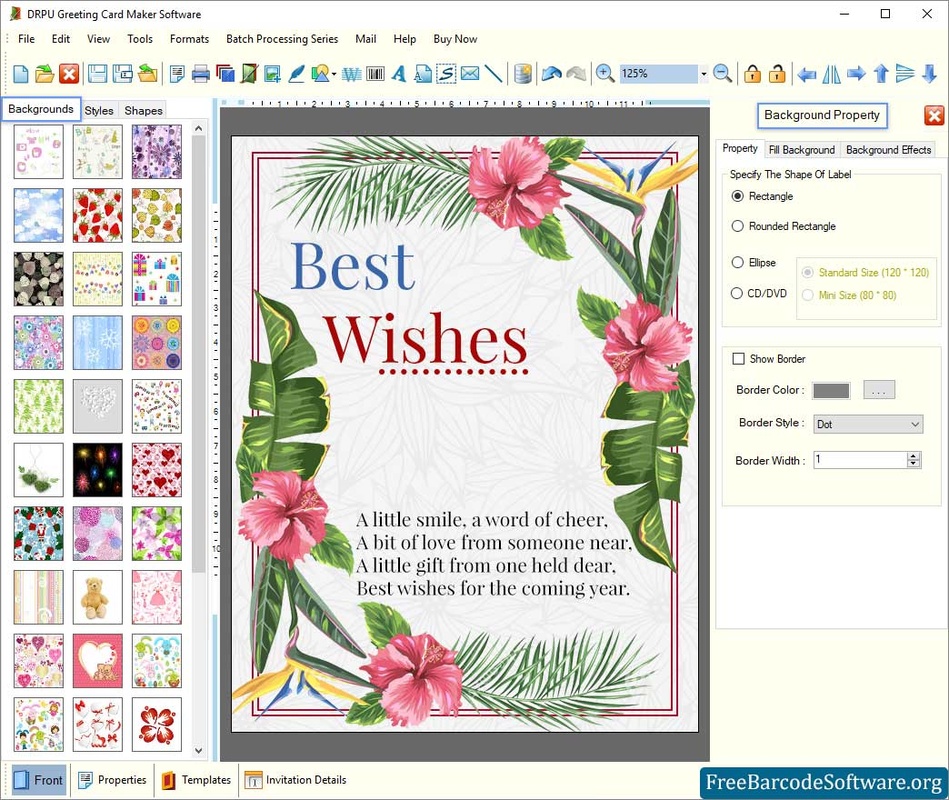The width and height of the screenshot is (949, 800).
Task: Click the red delete X toolbar icon
Action: click(x=69, y=73)
